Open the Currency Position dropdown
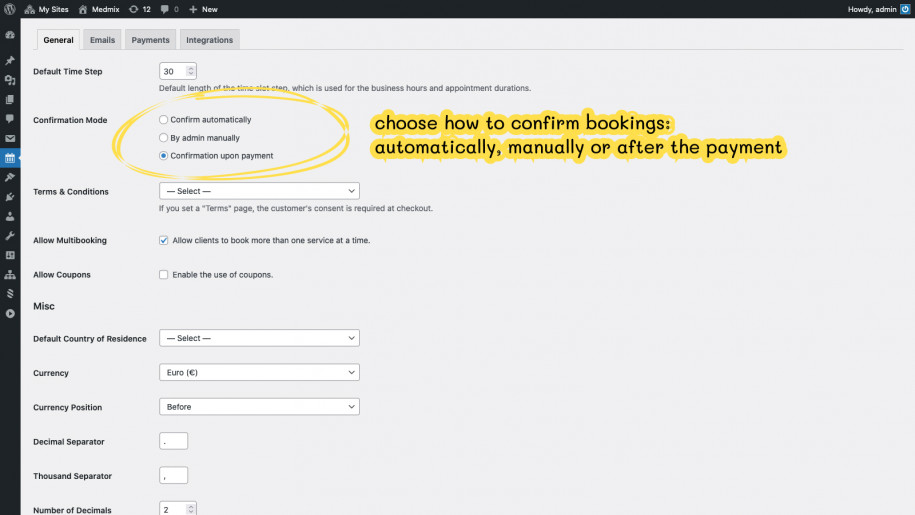The width and height of the screenshot is (915, 515). pos(259,407)
